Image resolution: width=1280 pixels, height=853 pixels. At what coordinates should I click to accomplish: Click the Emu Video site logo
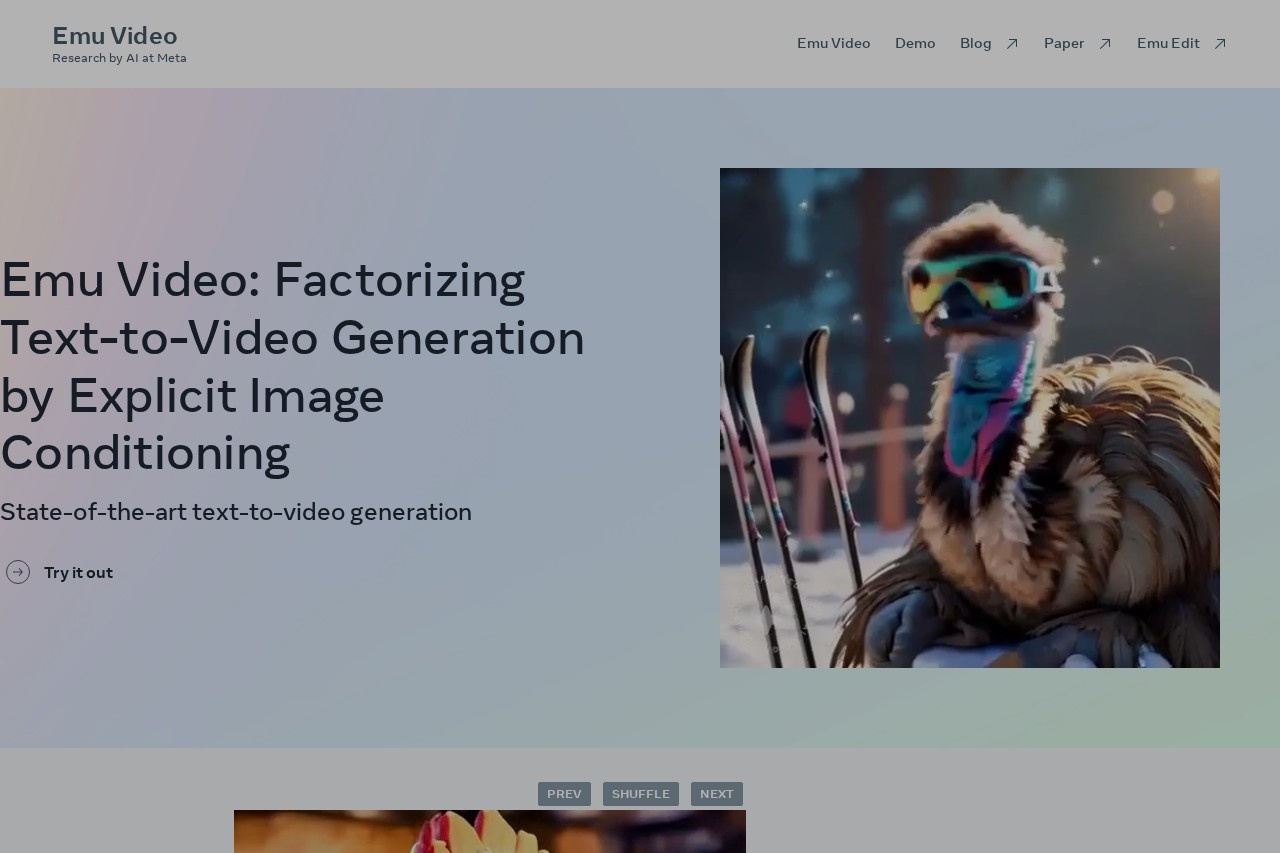tap(114, 35)
